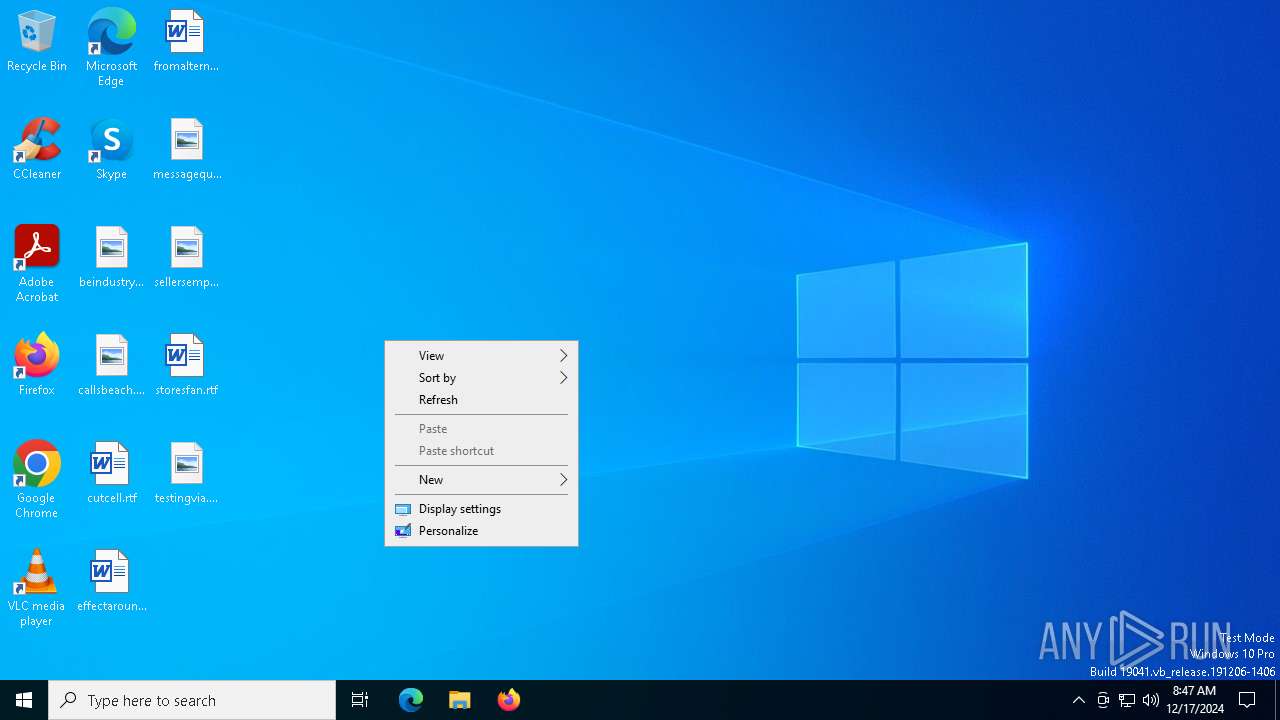Select the Skype desktop shortcut
The width and height of the screenshot is (1280, 720).
coord(111,150)
